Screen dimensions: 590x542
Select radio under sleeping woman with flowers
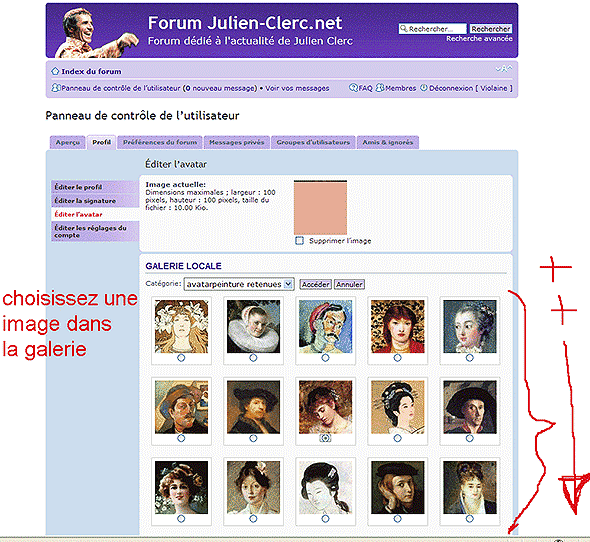click(325, 438)
